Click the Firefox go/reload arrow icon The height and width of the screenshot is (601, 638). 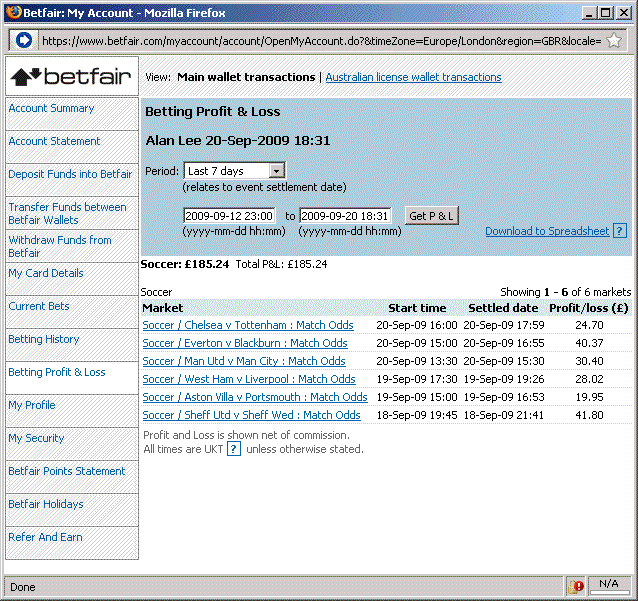[x=24, y=41]
